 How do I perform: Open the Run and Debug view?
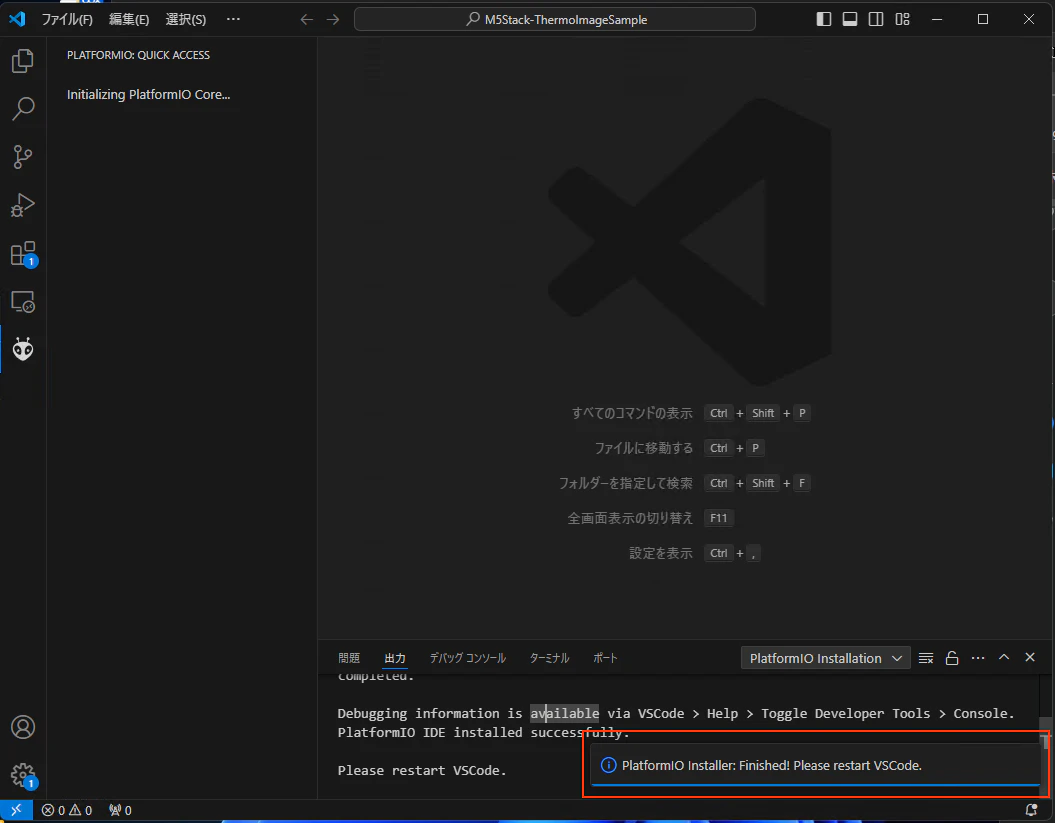[23, 205]
